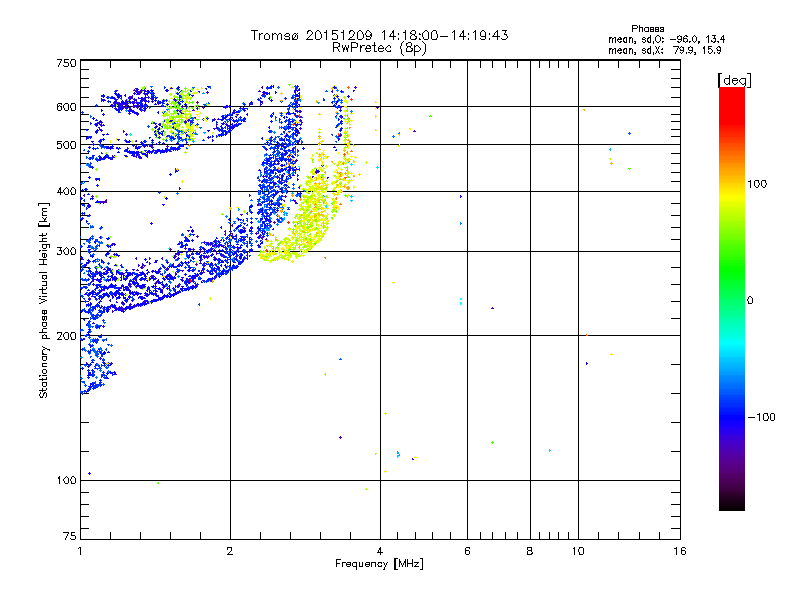Image resolution: width=800 pixels, height=600 pixels.
Task: Click the y-axis '75' tick label
Action: (70, 536)
